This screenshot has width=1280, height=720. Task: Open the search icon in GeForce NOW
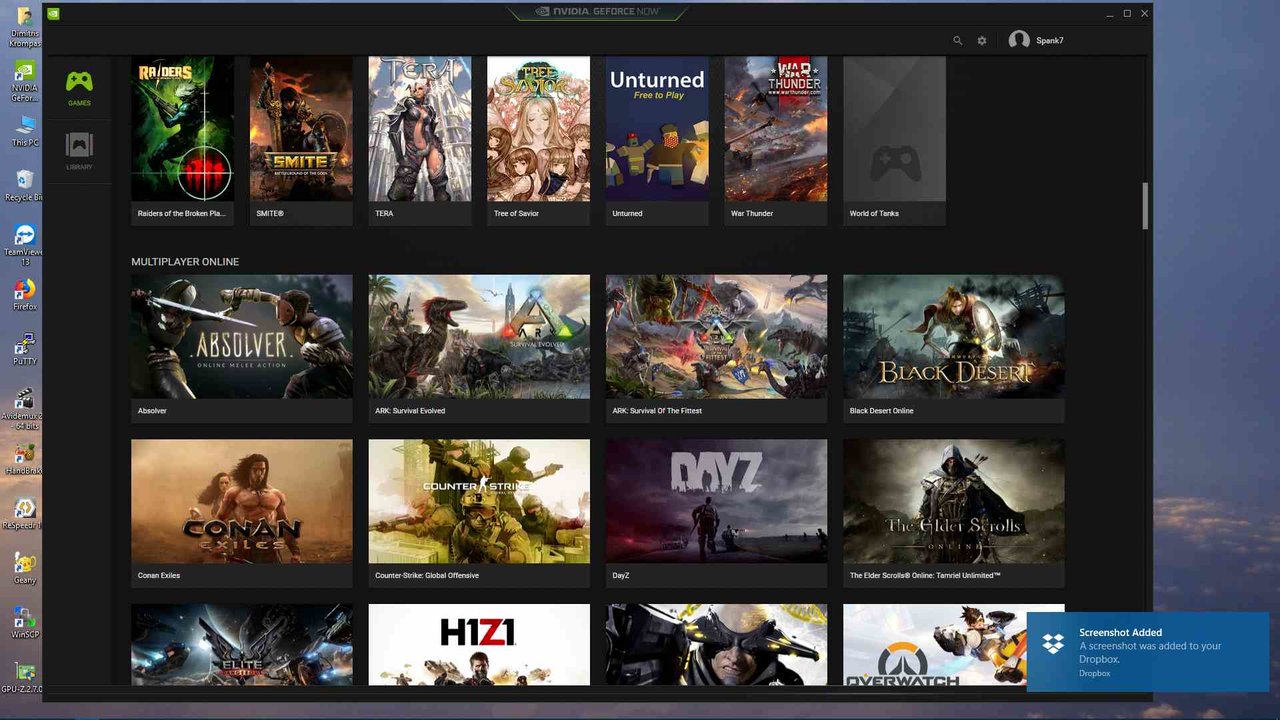(x=957, y=41)
